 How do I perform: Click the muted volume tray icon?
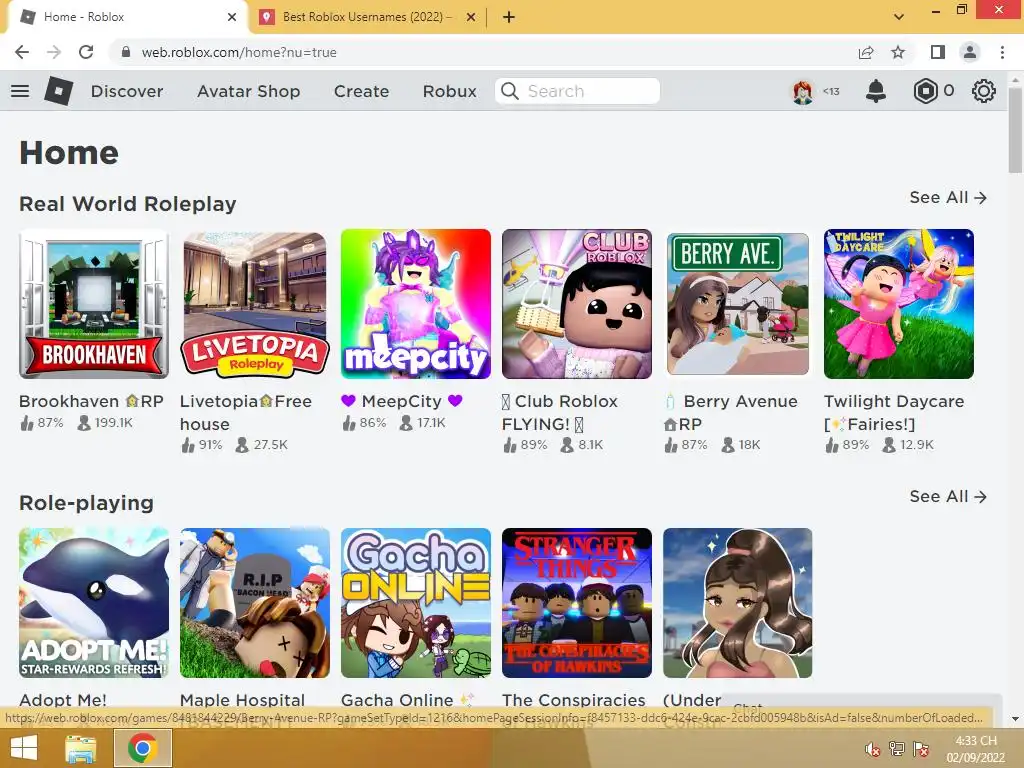click(x=872, y=749)
